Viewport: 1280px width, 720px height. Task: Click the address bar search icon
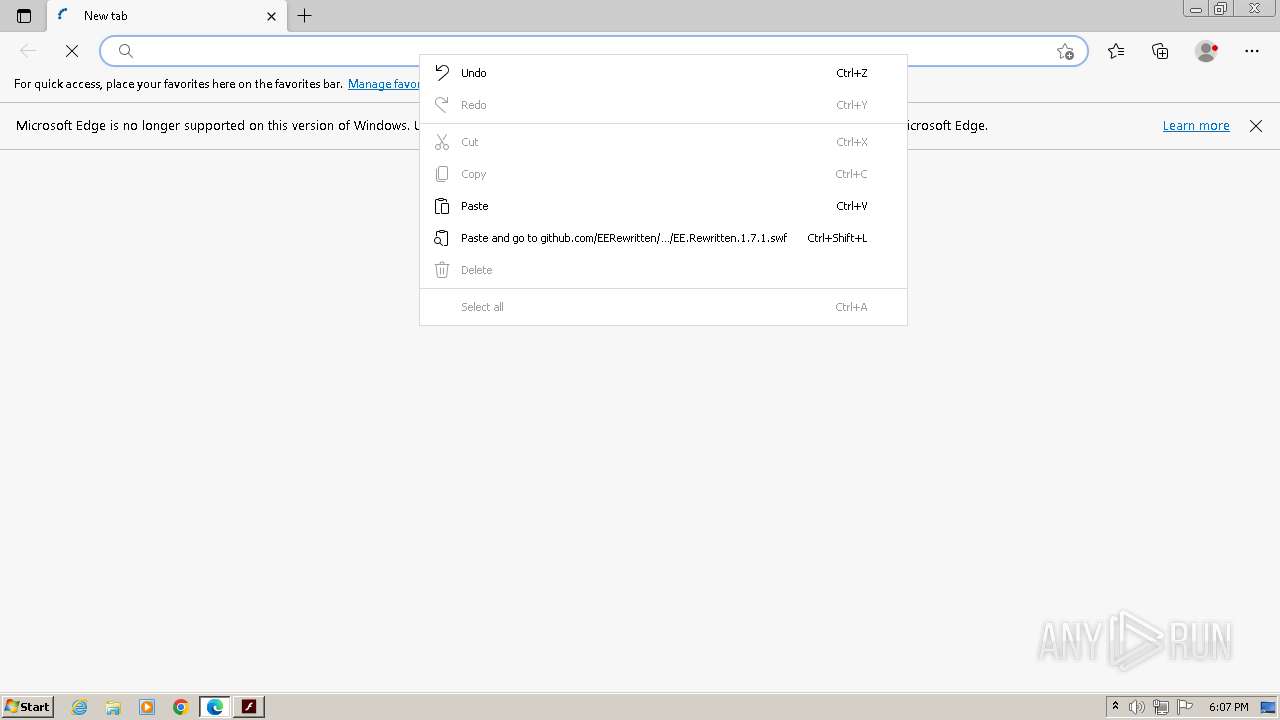click(x=126, y=51)
